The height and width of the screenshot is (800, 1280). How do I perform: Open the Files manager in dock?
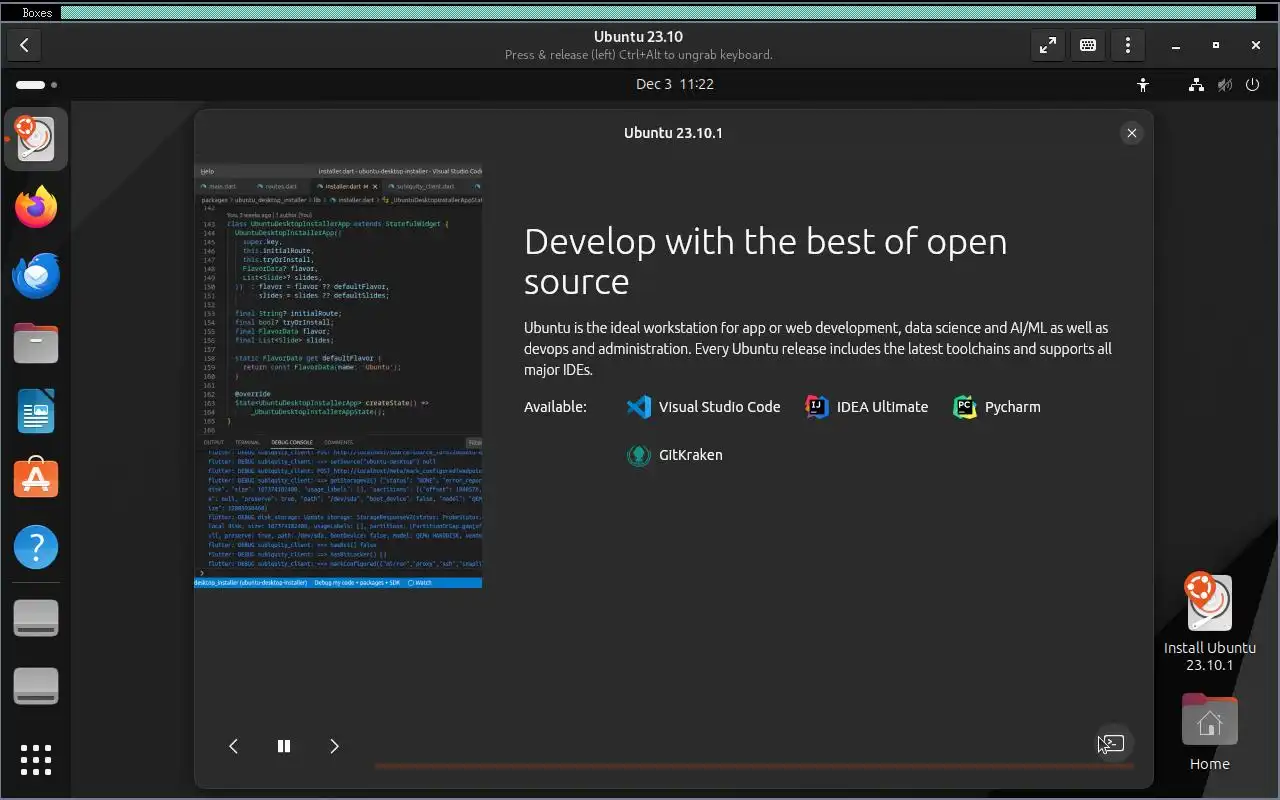36,343
